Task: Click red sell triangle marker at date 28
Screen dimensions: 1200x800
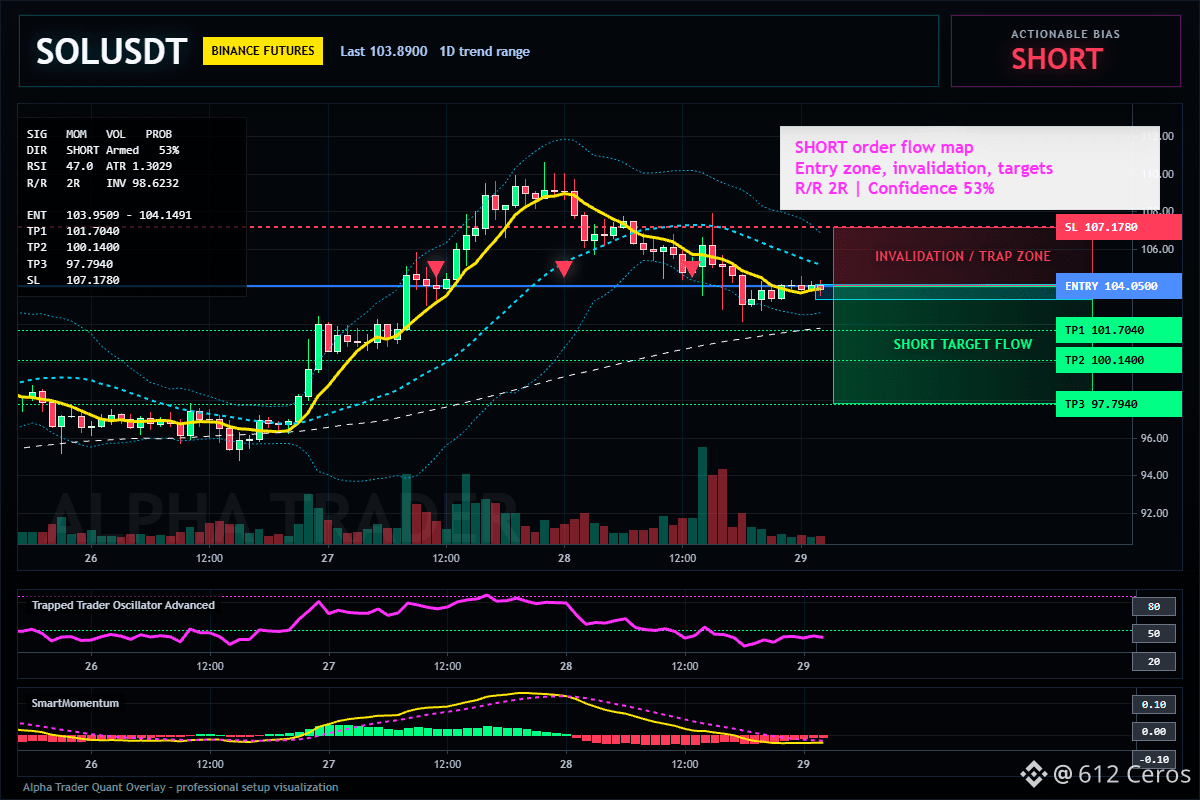Action: (x=564, y=268)
